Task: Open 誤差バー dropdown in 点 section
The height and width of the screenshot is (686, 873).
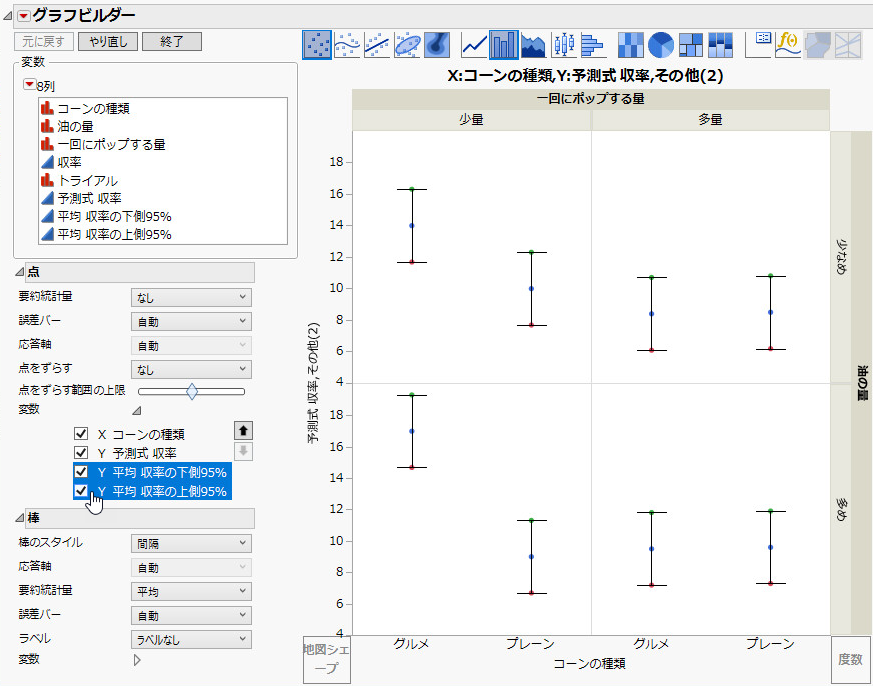Action: pos(192,321)
